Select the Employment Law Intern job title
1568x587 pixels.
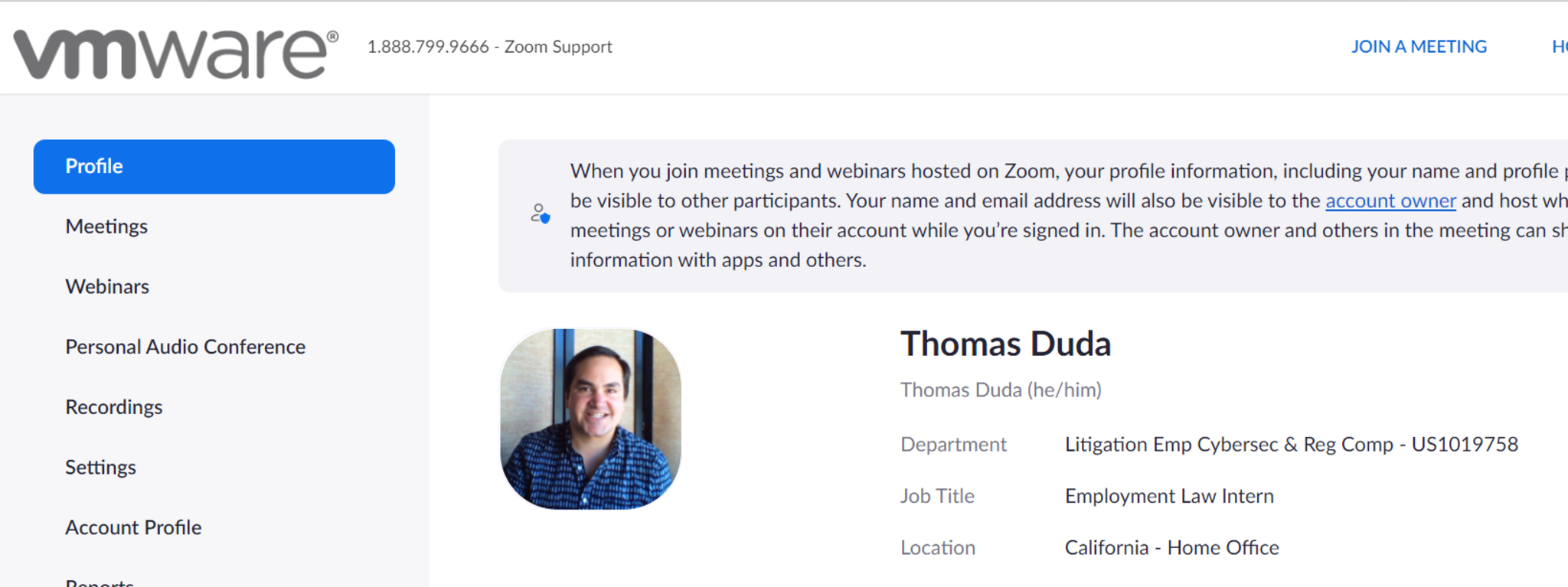(x=1169, y=496)
